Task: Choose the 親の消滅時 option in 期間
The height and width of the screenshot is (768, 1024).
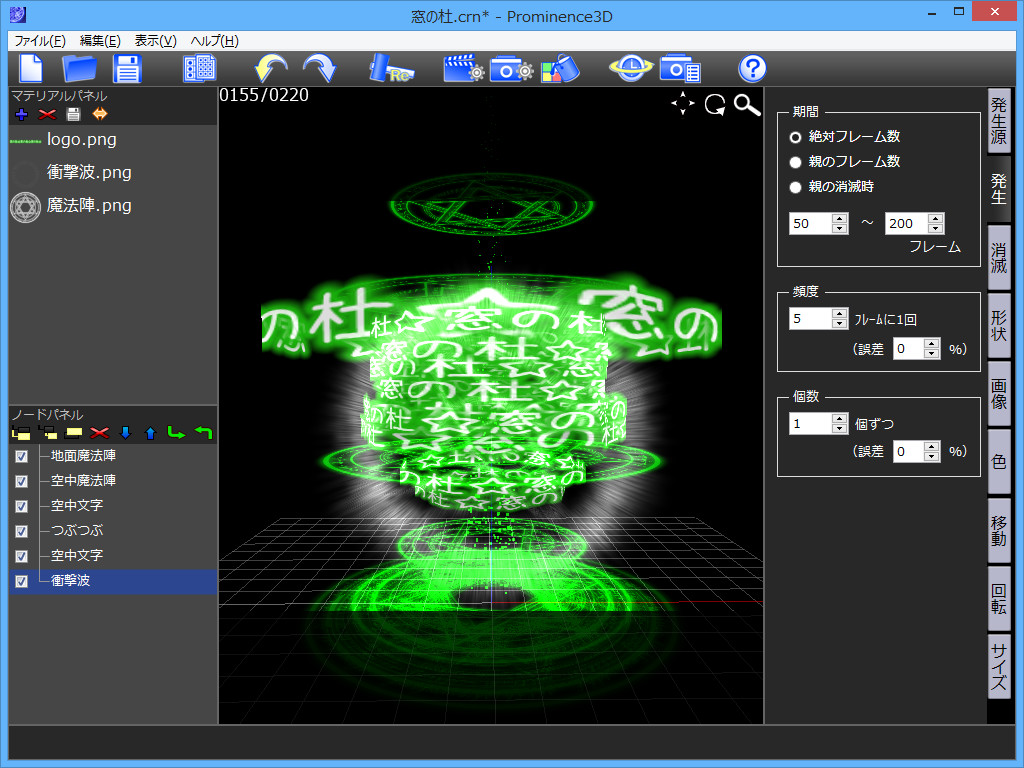Action: click(x=795, y=187)
